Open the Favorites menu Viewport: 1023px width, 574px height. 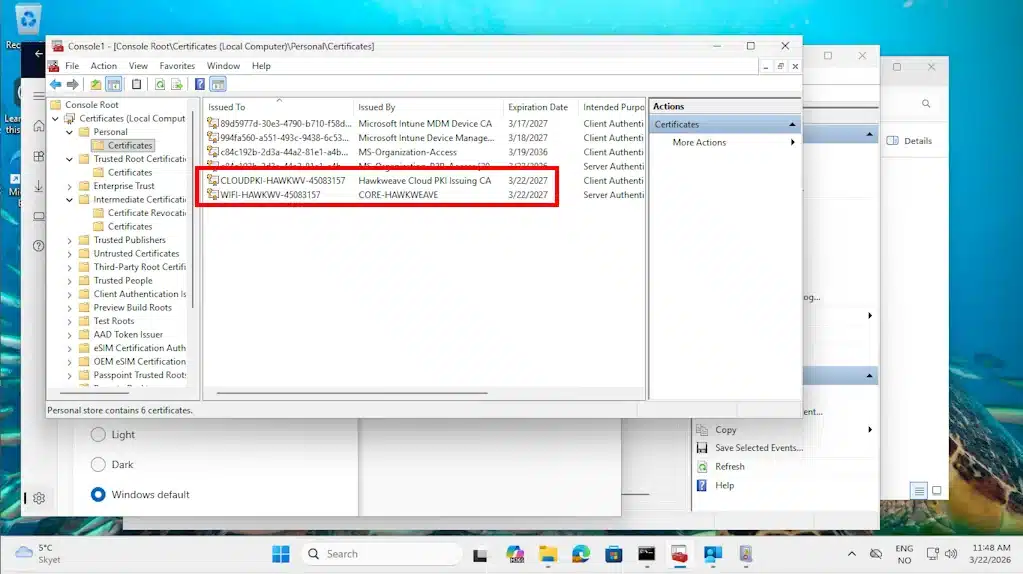click(177, 66)
